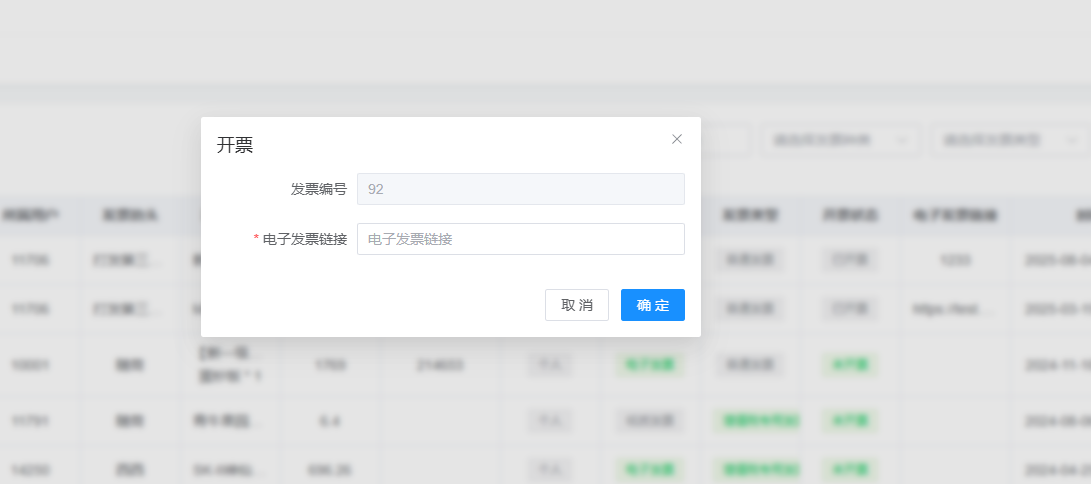
Task: Confirm the invoice with the 确定 button
Action: (652, 305)
